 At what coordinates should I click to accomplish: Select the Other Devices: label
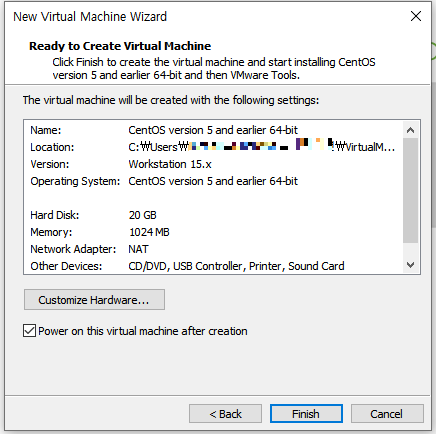(x=66, y=266)
